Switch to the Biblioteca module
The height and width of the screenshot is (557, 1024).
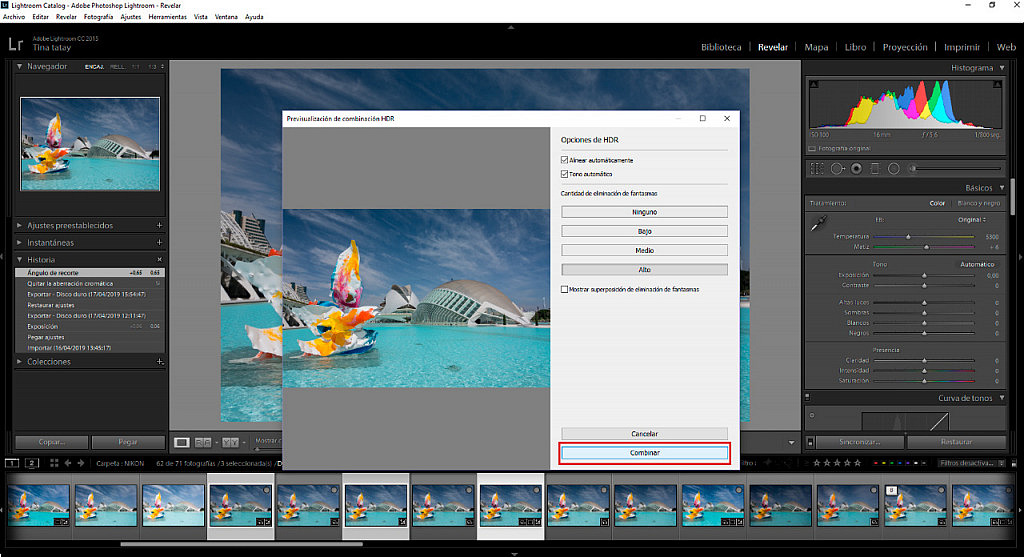pyautogui.click(x=721, y=47)
